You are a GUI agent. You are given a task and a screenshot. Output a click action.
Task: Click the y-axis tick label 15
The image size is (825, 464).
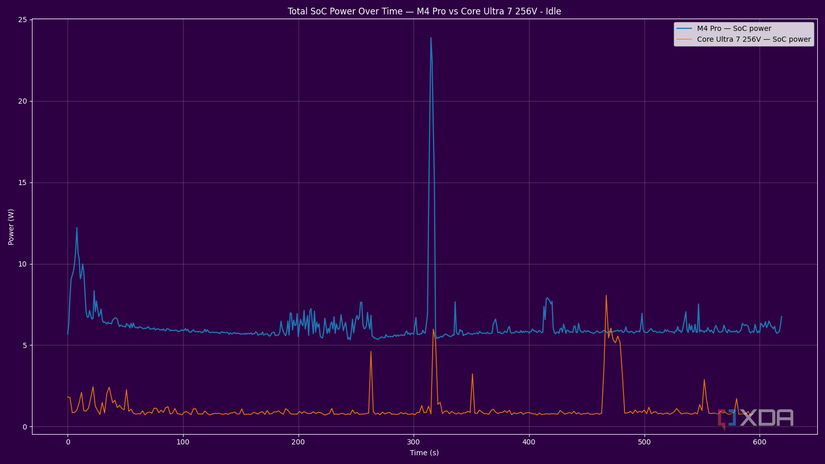22,183
